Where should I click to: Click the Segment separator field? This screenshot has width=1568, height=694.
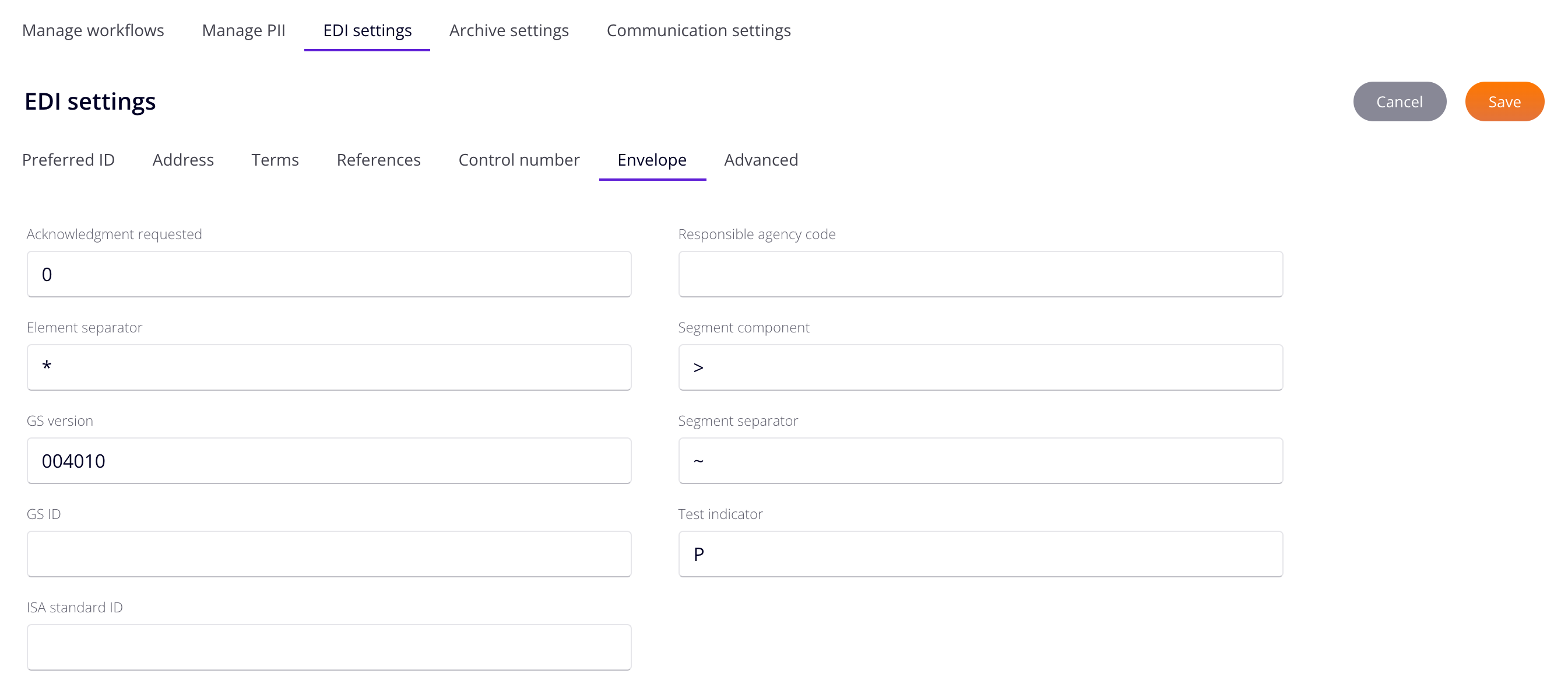[x=980, y=461]
